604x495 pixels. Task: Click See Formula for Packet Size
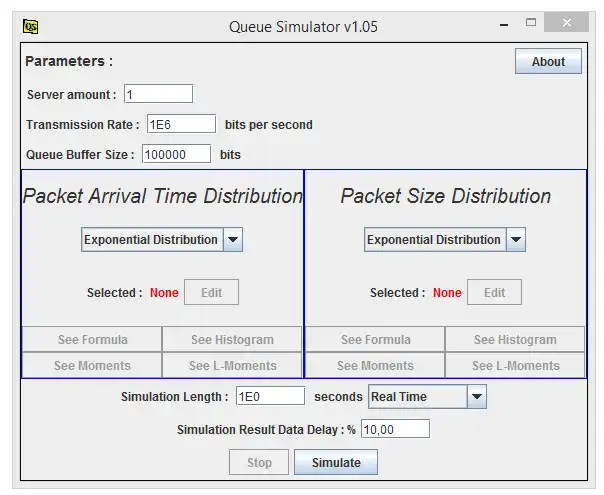(x=376, y=339)
